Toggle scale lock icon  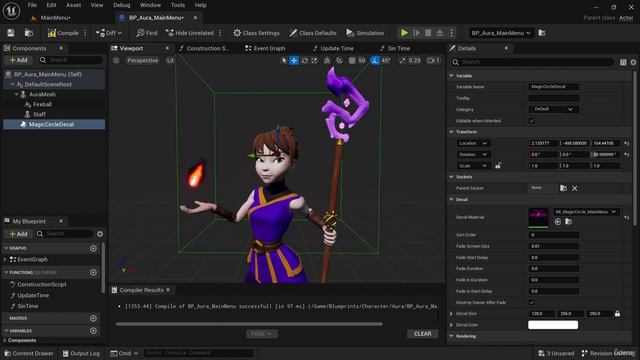click(498, 166)
